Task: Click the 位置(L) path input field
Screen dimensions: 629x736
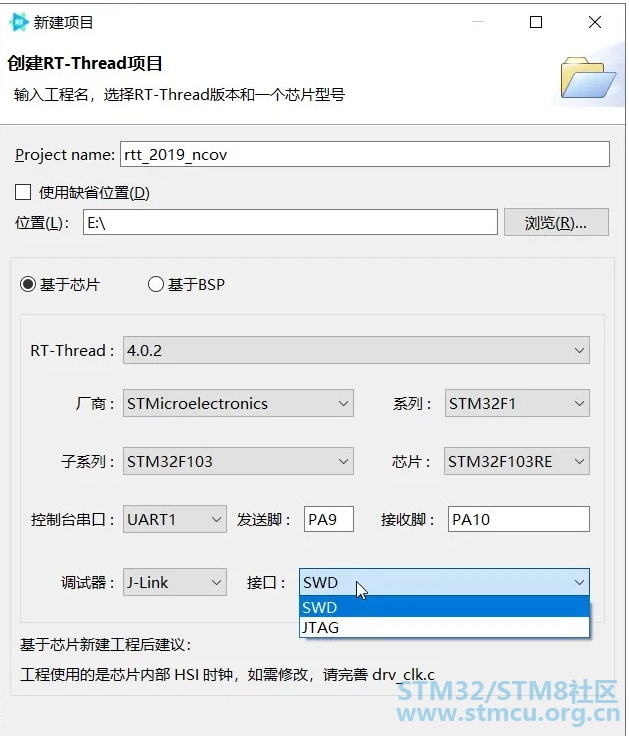Action: pyautogui.click(x=290, y=222)
